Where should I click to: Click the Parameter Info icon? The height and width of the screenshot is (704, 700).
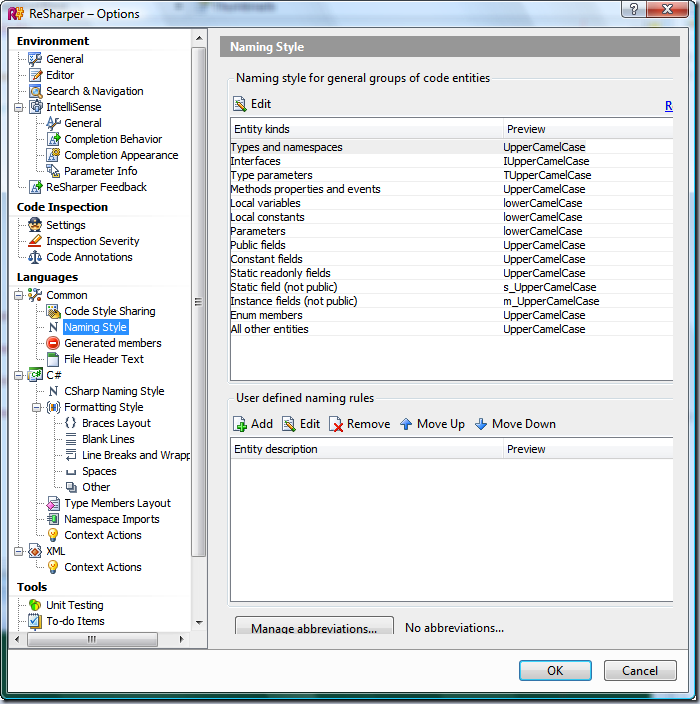(53, 171)
